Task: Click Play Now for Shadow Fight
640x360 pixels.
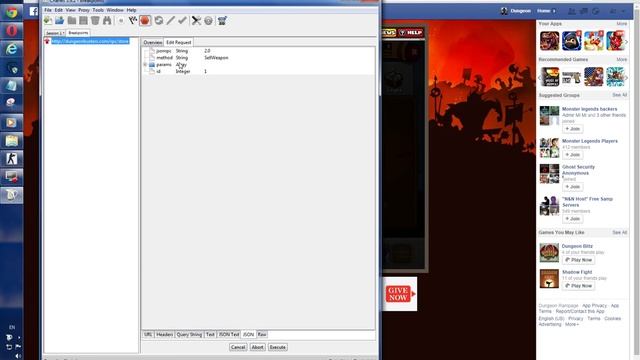Action: [578, 286]
